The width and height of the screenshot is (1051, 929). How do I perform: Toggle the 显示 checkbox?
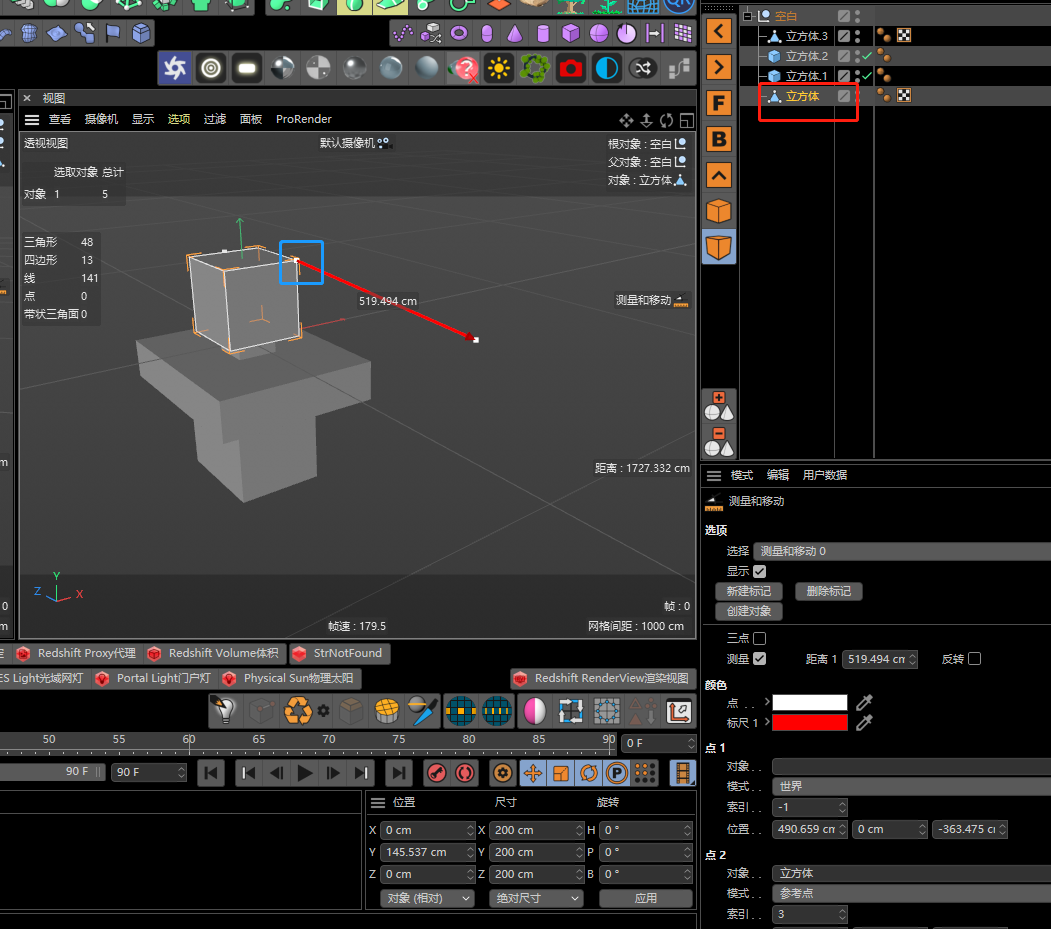(759, 571)
